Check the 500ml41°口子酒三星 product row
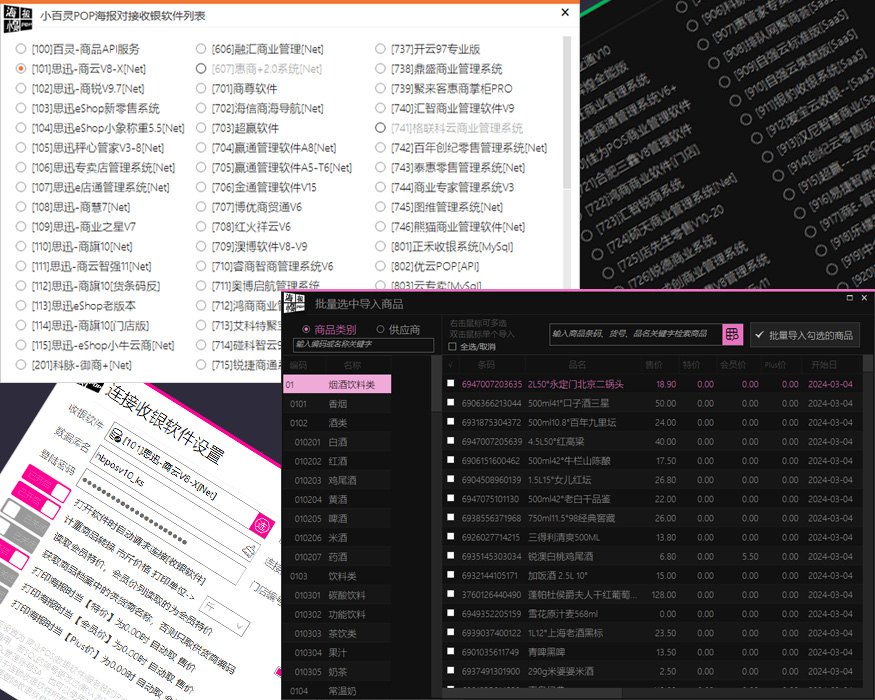875x700 pixels. 450,402
